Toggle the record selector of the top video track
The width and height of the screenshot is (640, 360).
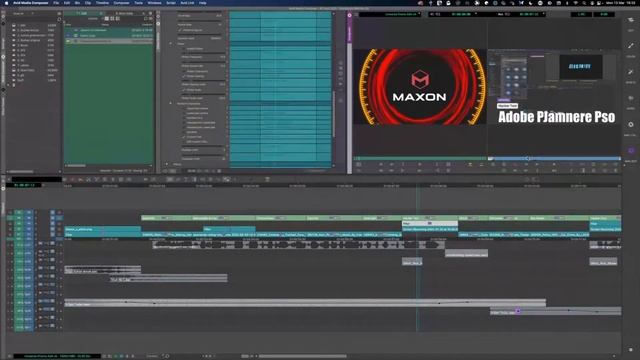(28, 213)
